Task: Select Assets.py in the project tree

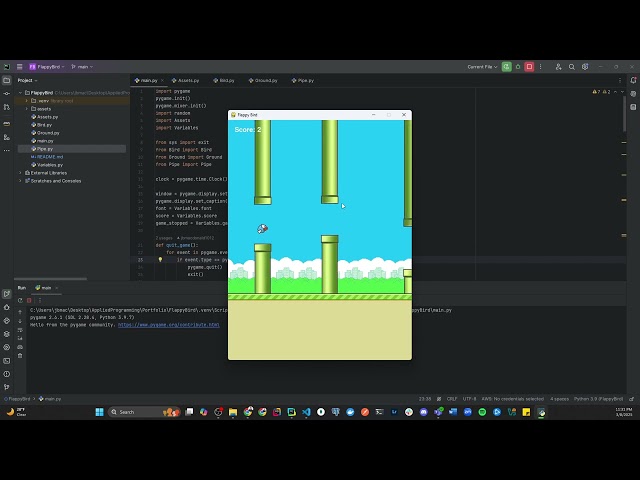Action: click(x=44, y=117)
